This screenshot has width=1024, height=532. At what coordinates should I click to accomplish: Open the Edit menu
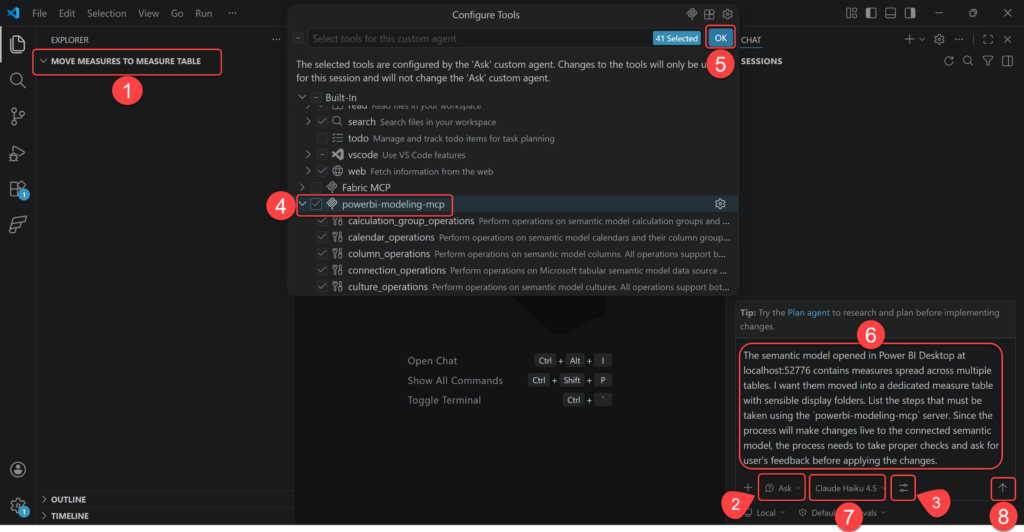67,13
